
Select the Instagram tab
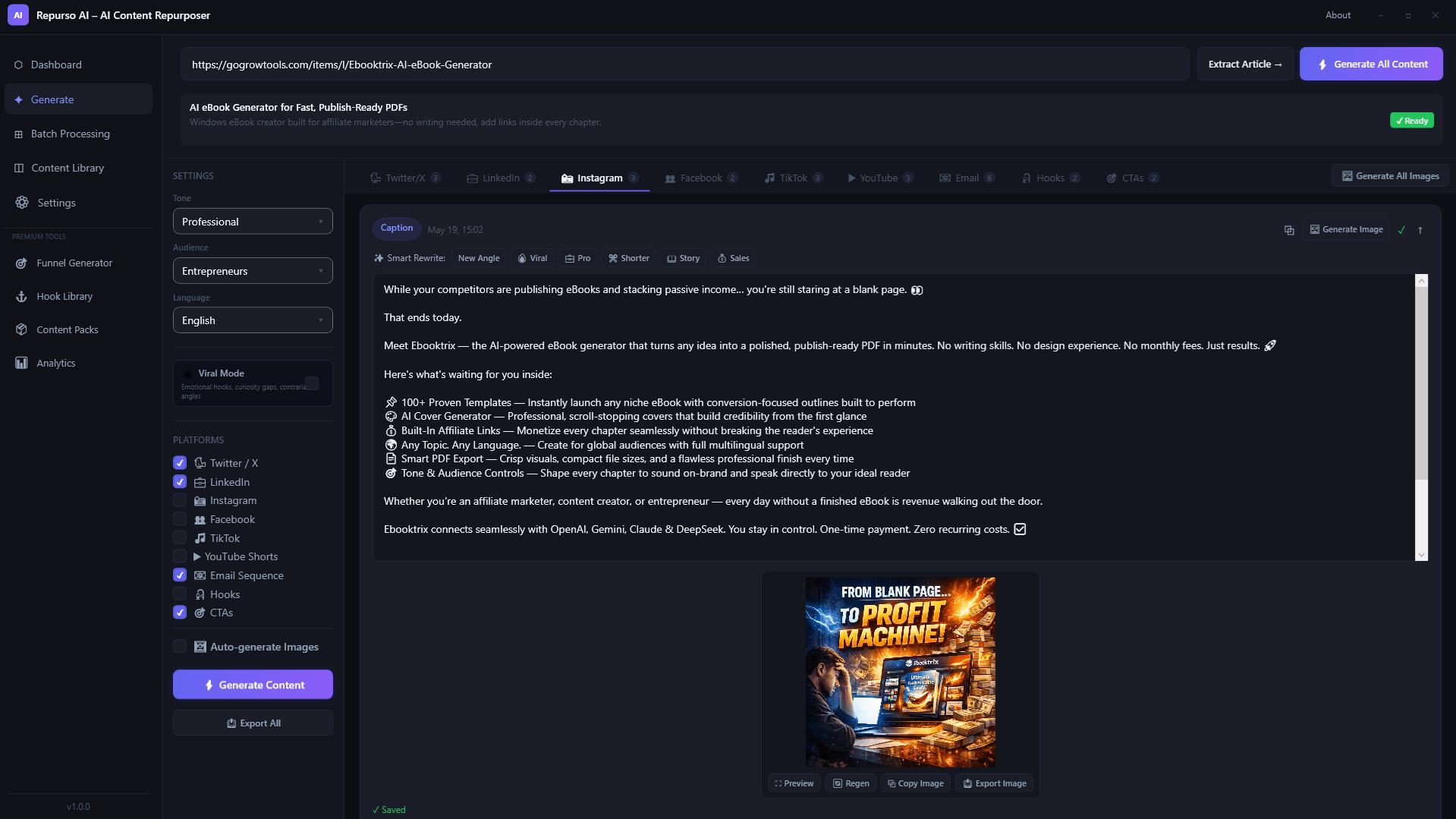(x=599, y=178)
